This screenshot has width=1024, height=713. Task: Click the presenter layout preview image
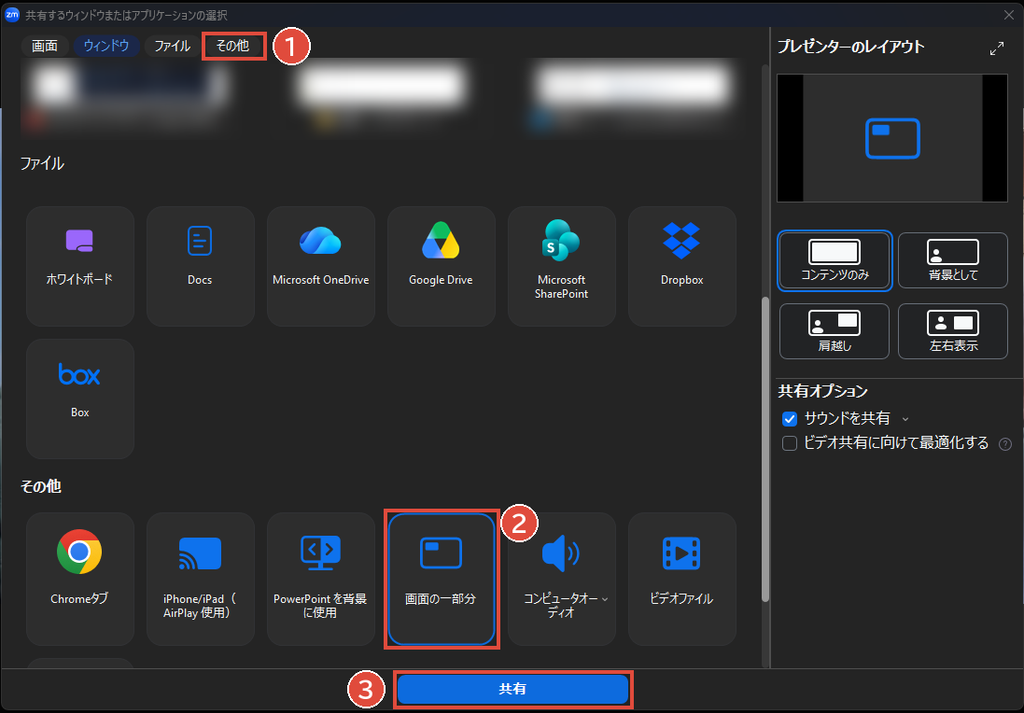(x=892, y=138)
